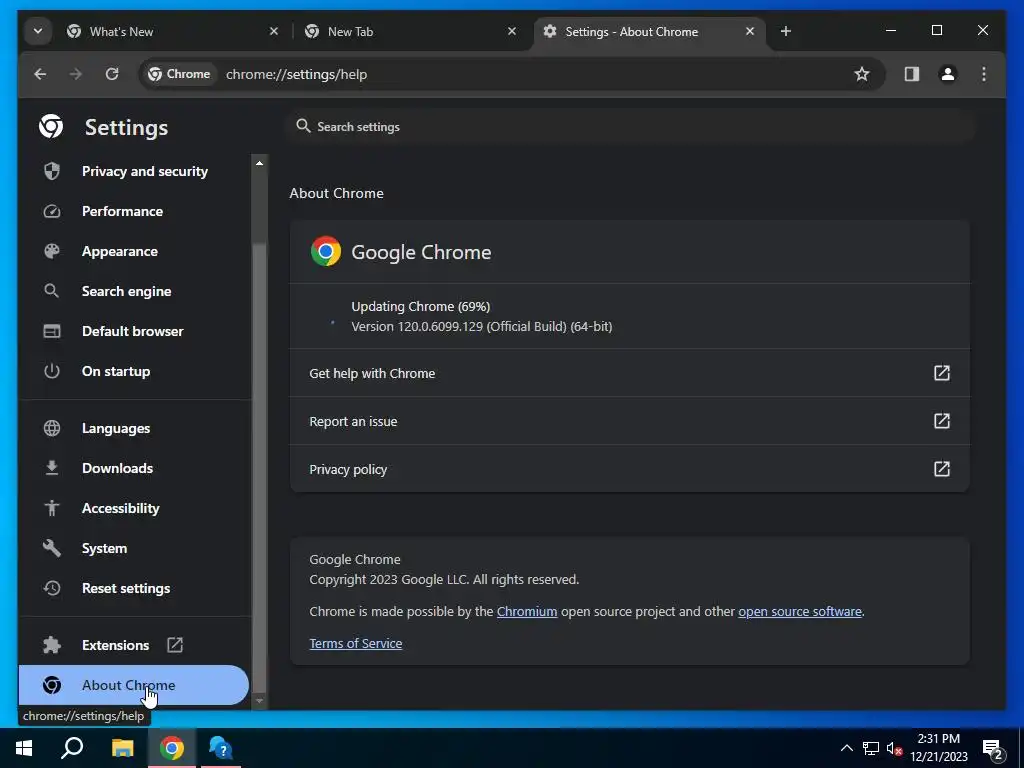Select the Settings - About Chrome tab
1024x768 pixels.
click(x=649, y=31)
